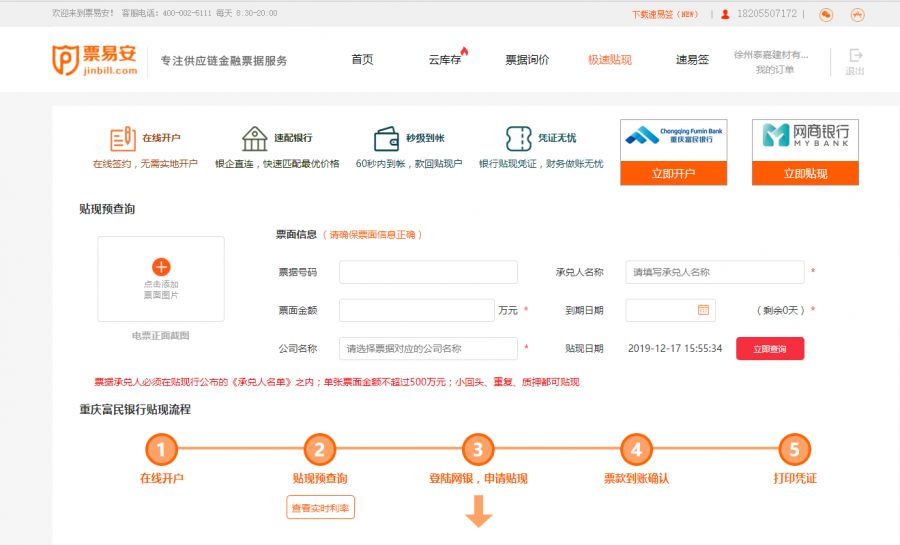Viewport: 900px width, 545px height.
Task: Click the 电票正面截图 caption
Action: pyautogui.click(x=161, y=336)
